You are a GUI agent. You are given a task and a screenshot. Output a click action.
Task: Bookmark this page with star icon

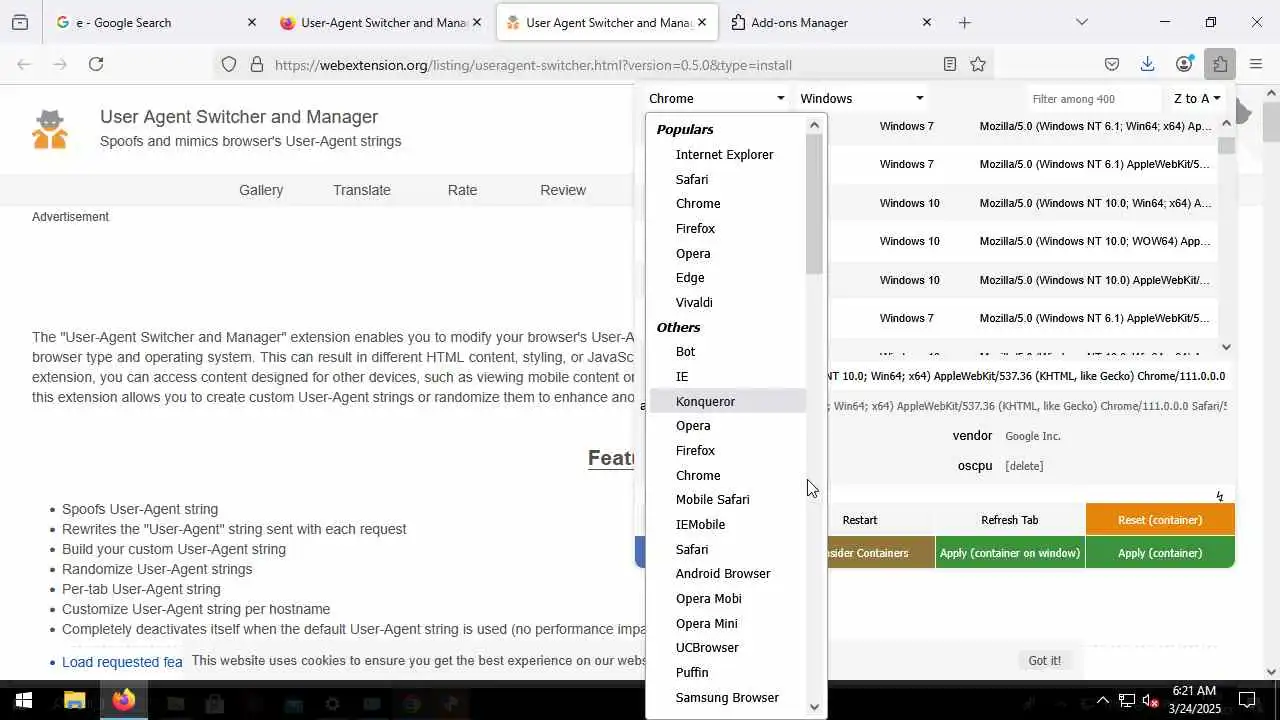pos(978,64)
